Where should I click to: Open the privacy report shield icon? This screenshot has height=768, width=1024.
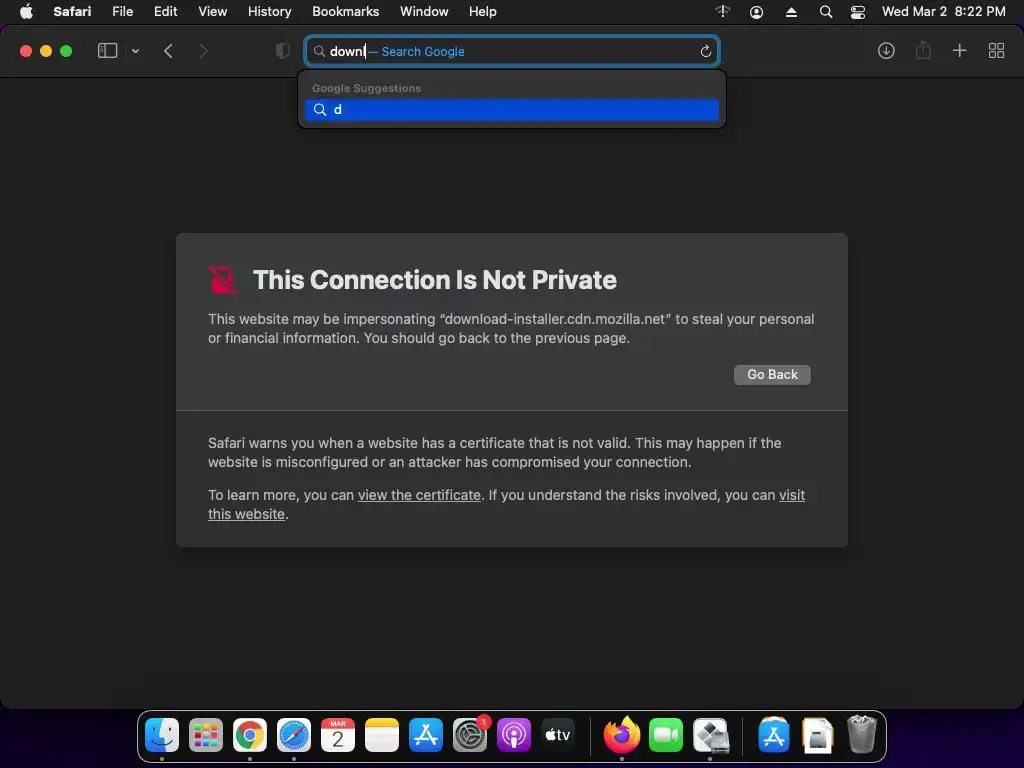(x=282, y=51)
